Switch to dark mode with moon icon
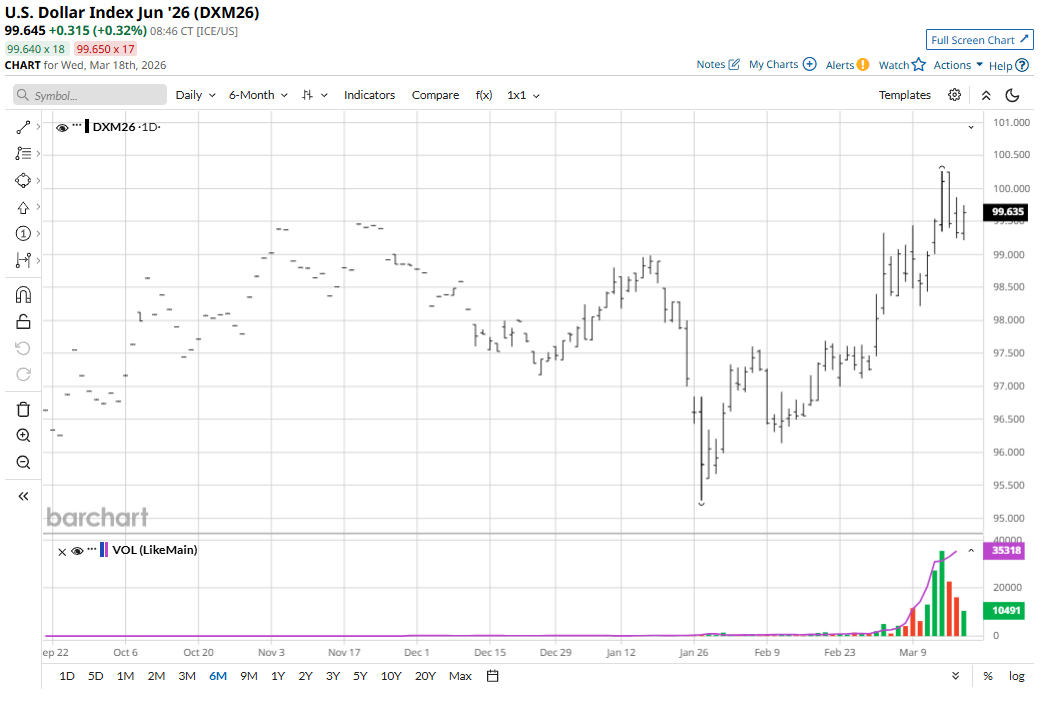The width and height of the screenshot is (1057, 701). click(1012, 95)
